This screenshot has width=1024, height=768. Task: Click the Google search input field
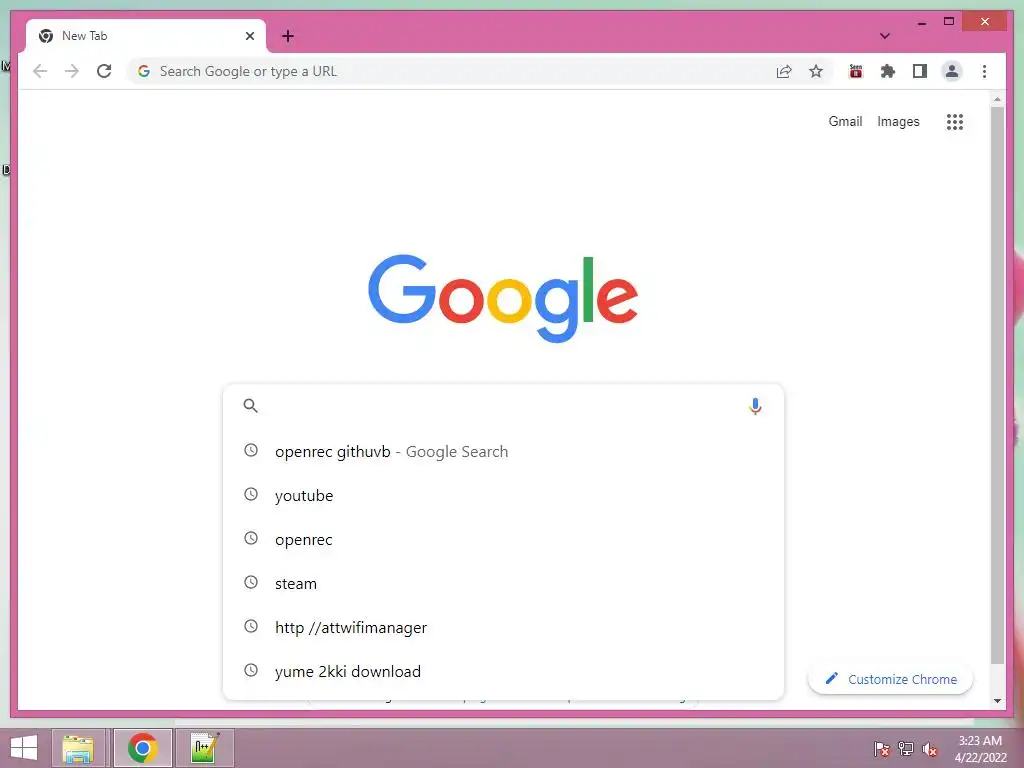tap(503, 406)
